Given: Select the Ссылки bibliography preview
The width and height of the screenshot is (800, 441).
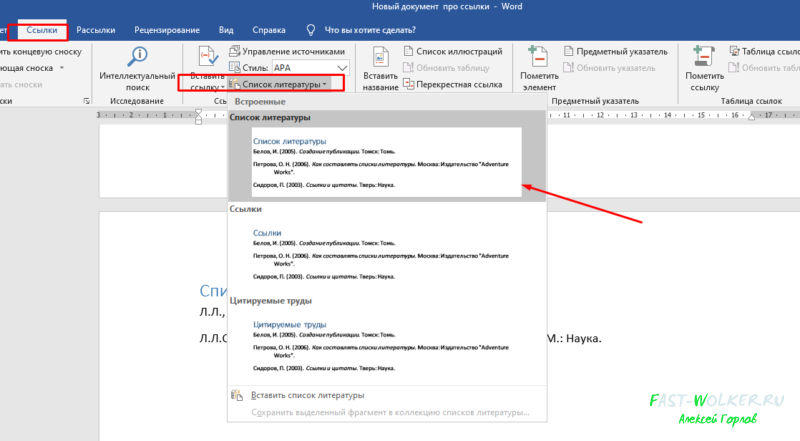Looking at the screenshot, I should pyautogui.click(x=386, y=254).
